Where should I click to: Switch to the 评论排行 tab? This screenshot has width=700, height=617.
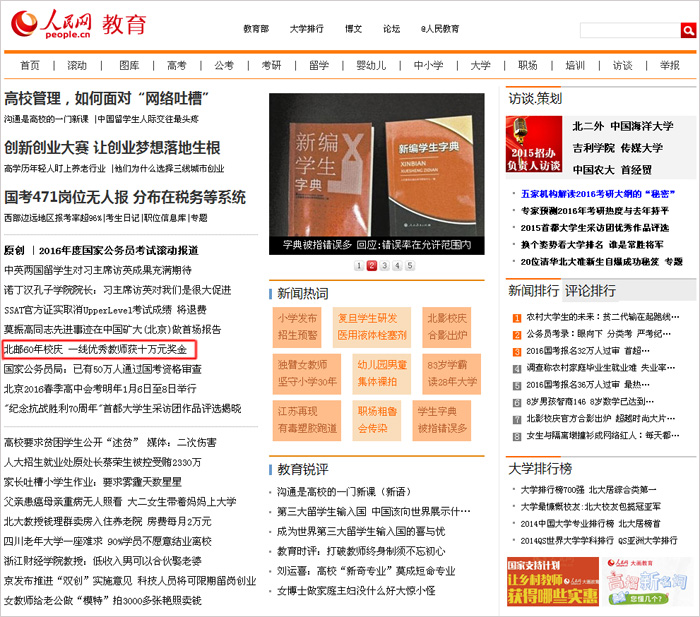pyautogui.click(x=590, y=291)
